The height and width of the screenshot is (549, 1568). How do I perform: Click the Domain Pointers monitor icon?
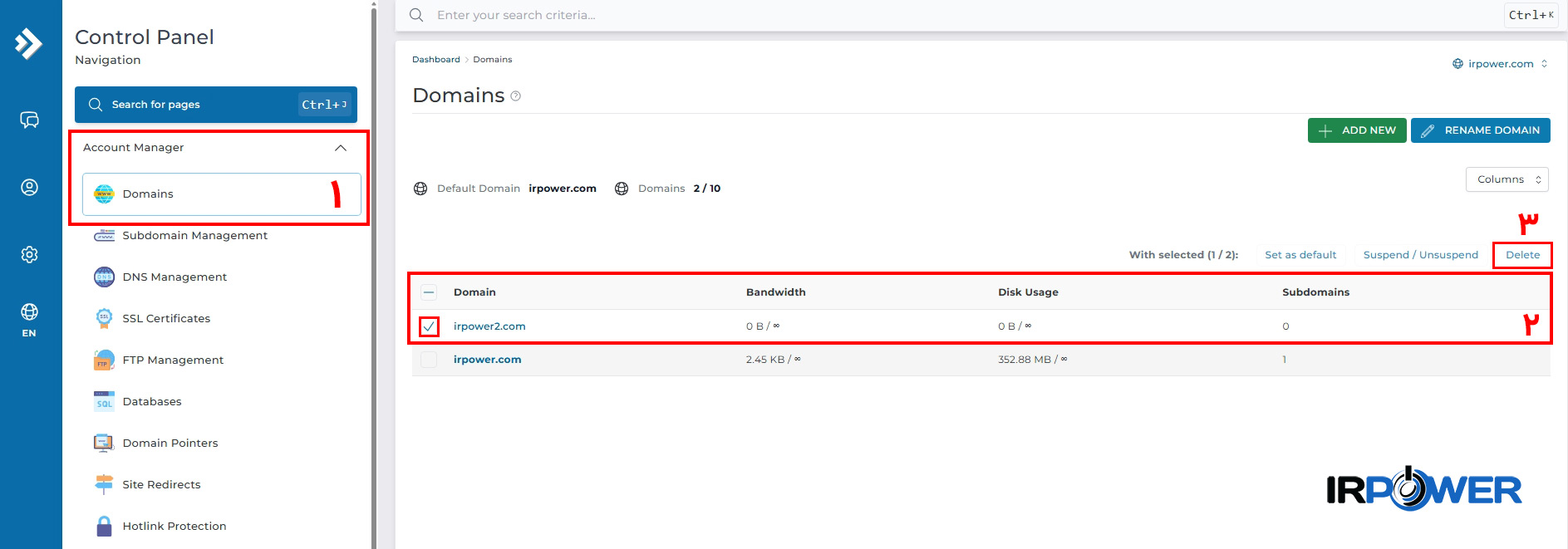pyautogui.click(x=104, y=443)
